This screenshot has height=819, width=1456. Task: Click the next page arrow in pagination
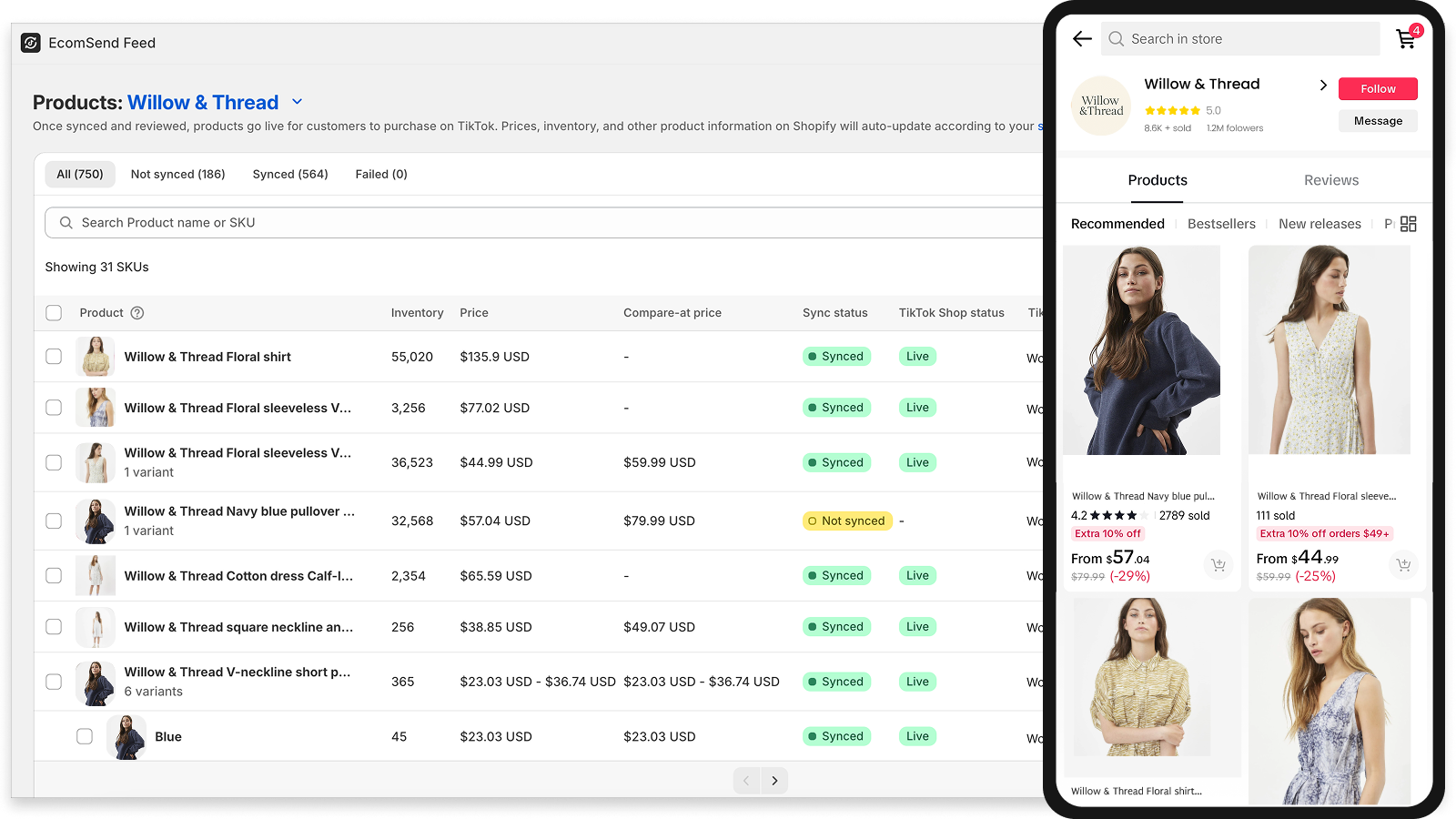[774, 781]
